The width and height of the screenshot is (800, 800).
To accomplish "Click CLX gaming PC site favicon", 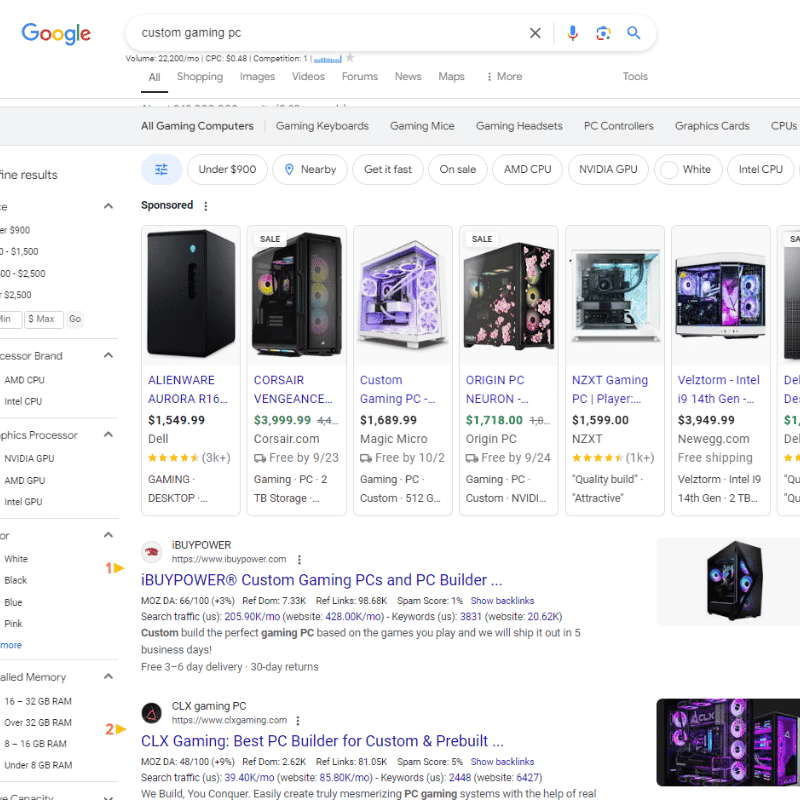I will [x=152, y=713].
